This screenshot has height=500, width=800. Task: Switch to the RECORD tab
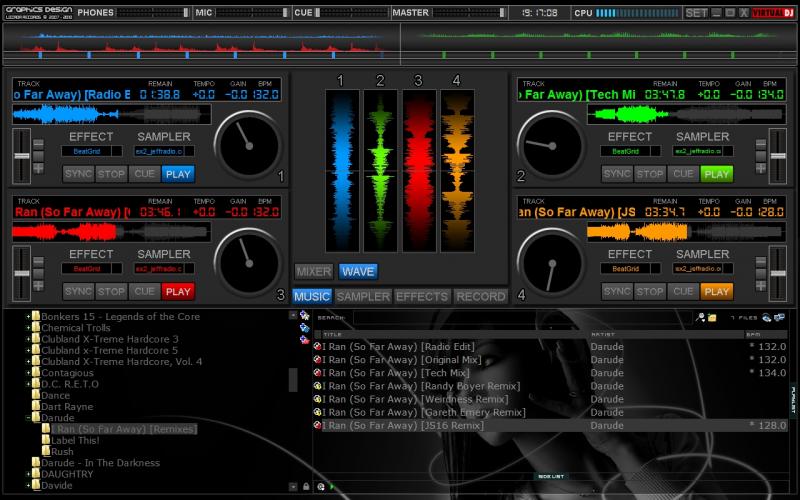(481, 296)
